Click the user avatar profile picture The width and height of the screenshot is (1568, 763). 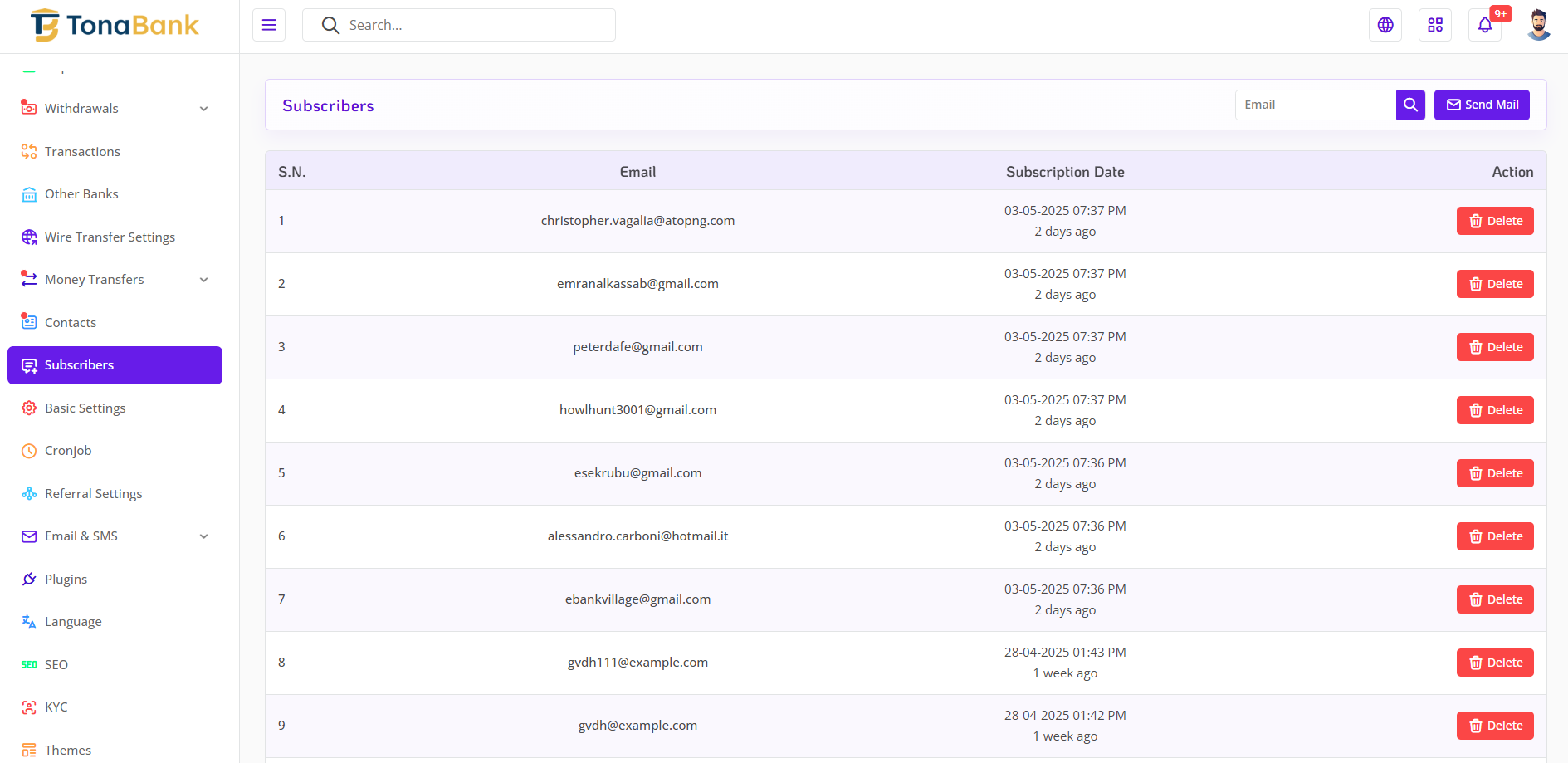pyautogui.click(x=1538, y=25)
